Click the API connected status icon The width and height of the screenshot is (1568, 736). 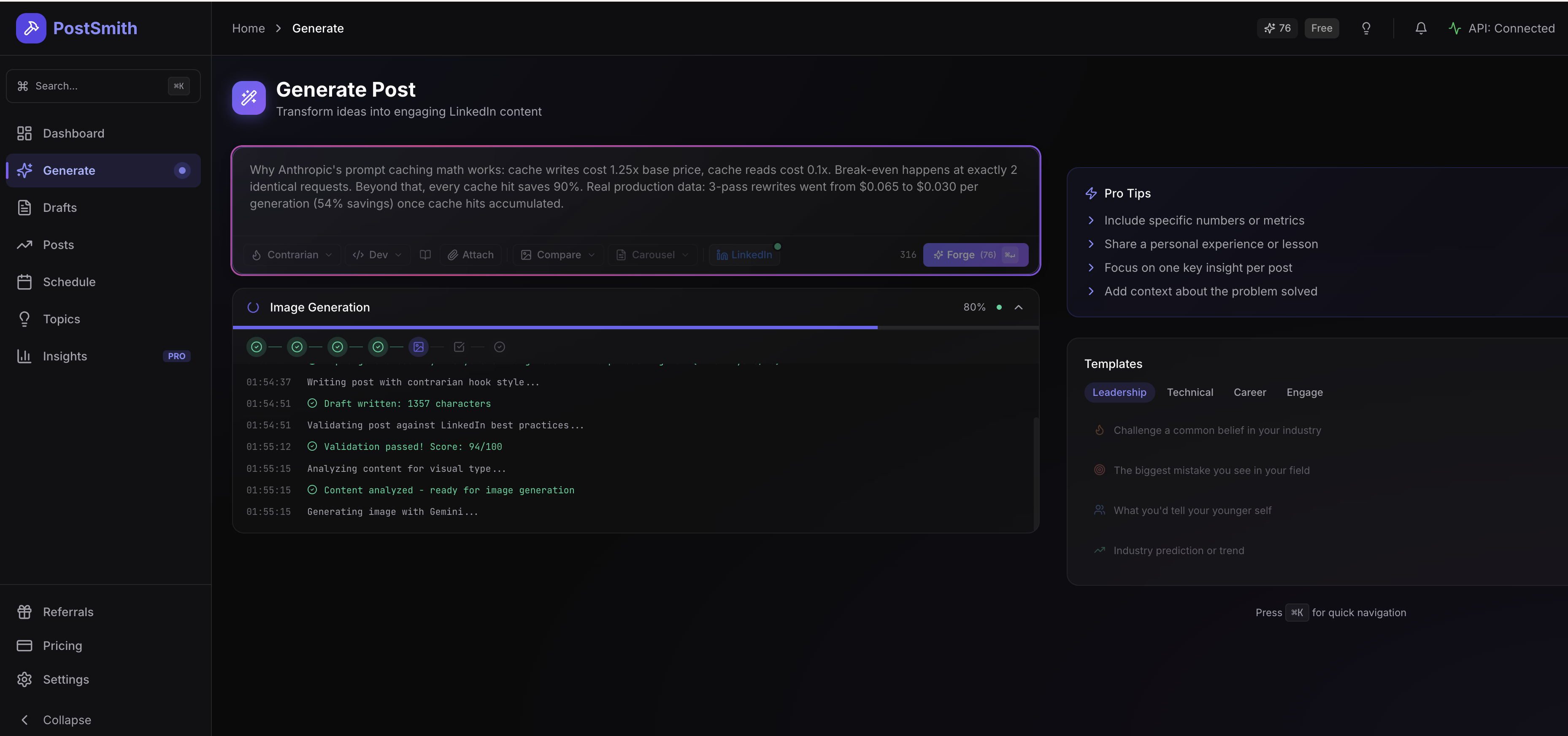tap(1454, 29)
